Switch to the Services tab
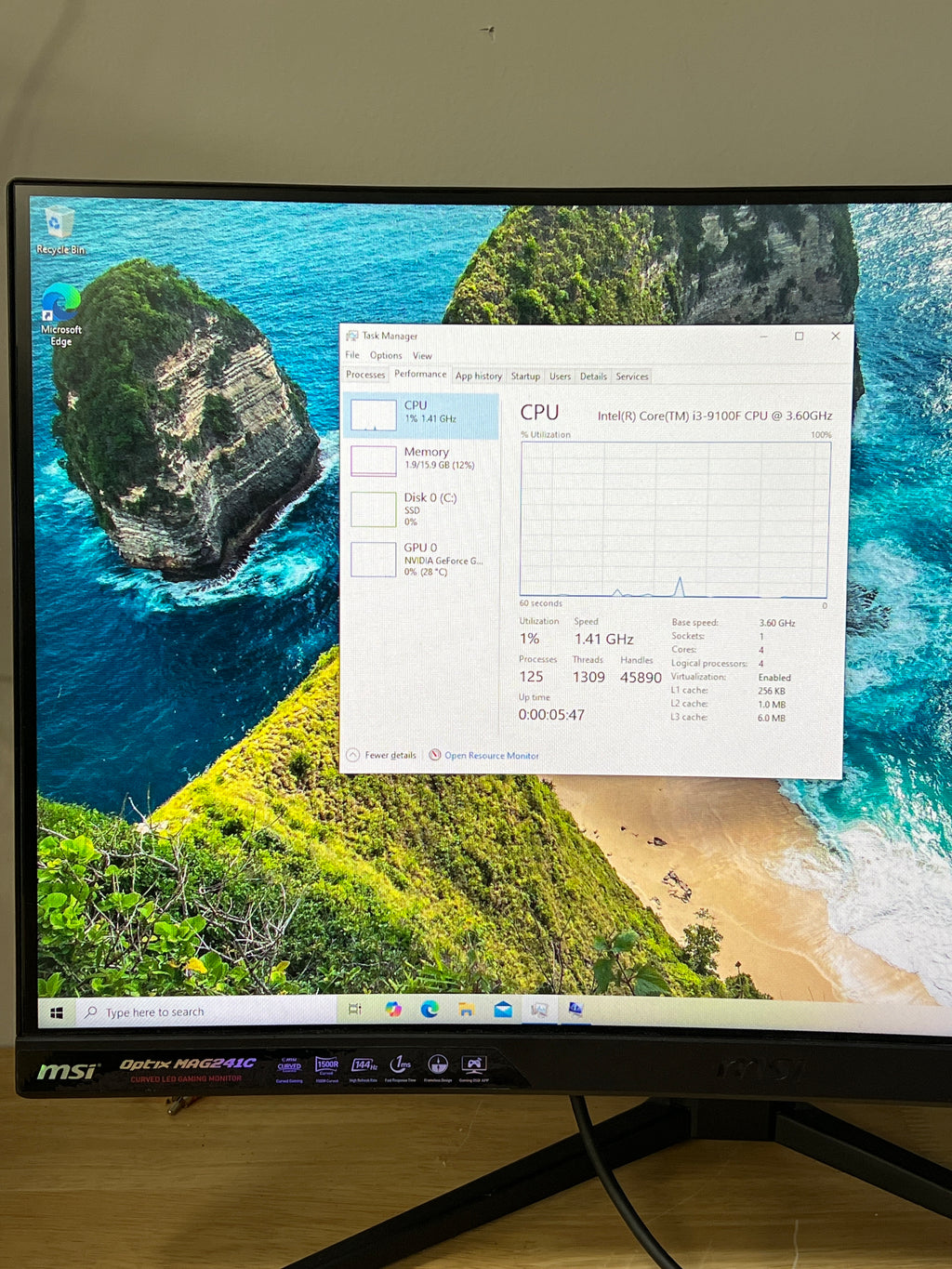 click(632, 376)
